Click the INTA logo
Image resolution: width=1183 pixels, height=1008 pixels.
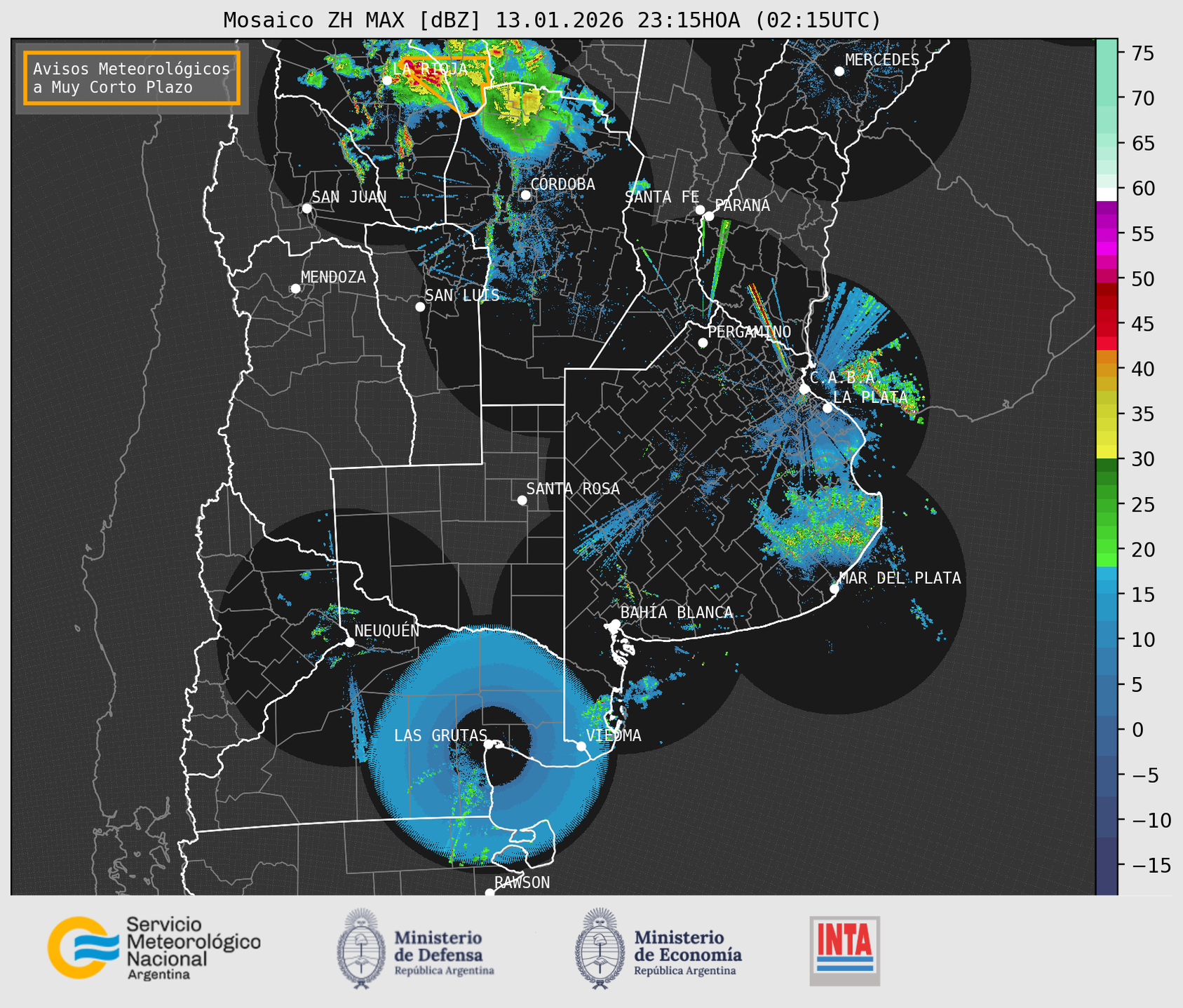pos(844,951)
